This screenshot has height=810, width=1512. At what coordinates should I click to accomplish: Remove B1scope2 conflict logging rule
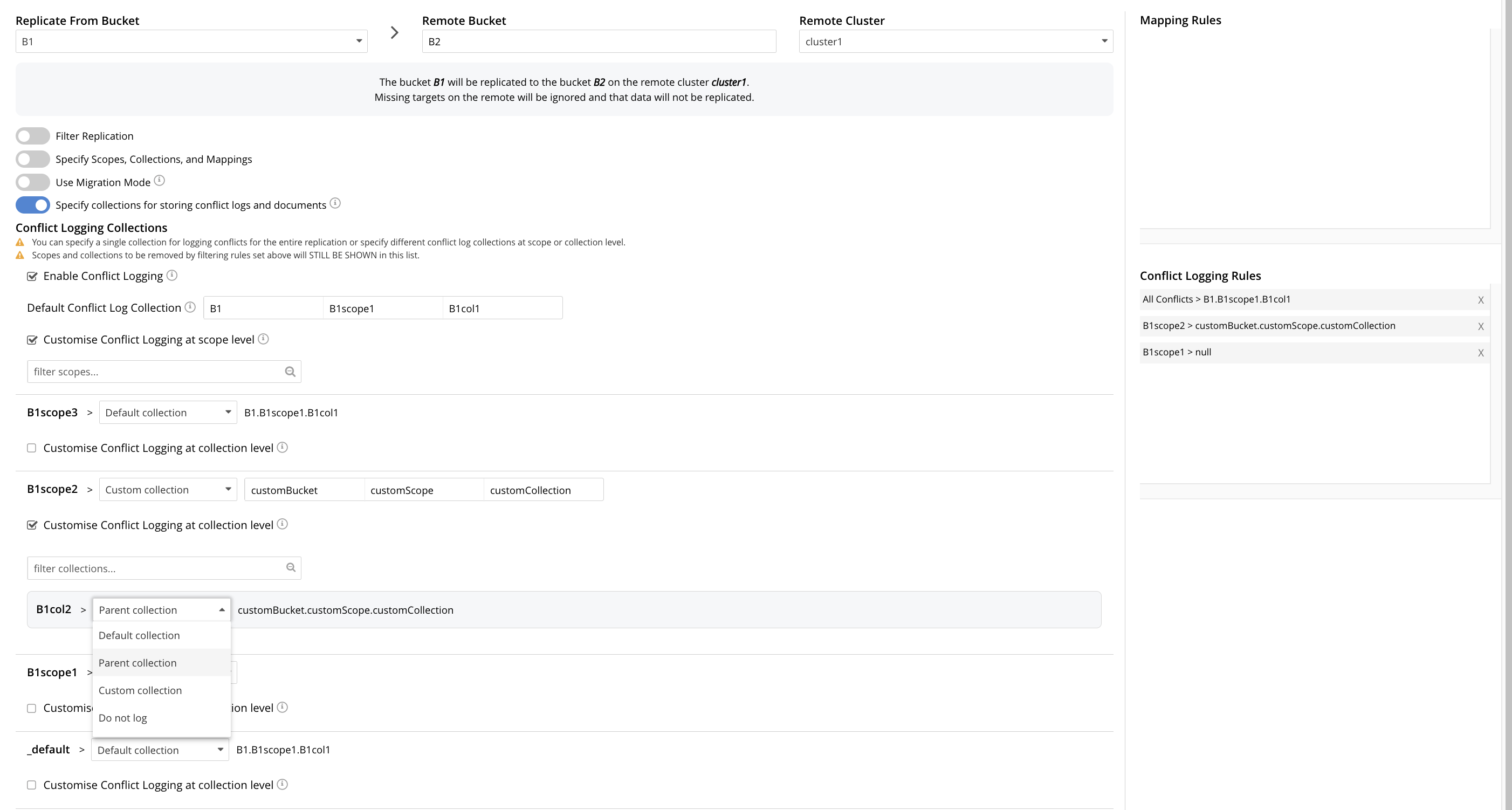[1480, 326]
